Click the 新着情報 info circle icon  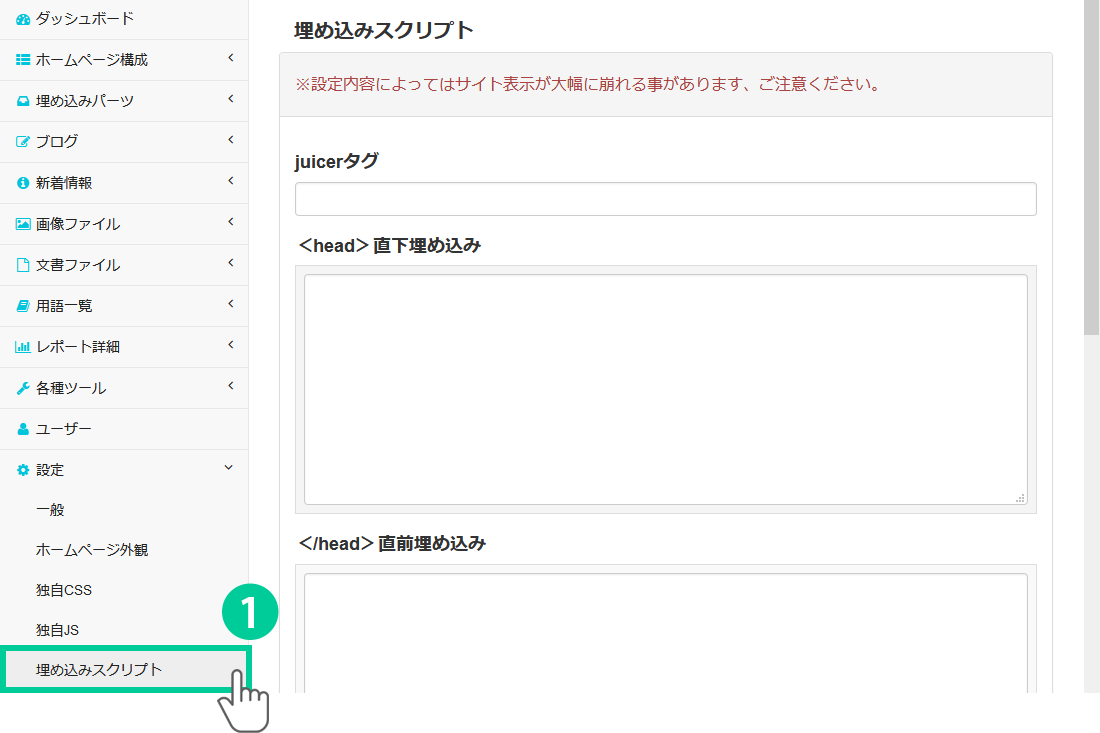(x=23, y=183)
